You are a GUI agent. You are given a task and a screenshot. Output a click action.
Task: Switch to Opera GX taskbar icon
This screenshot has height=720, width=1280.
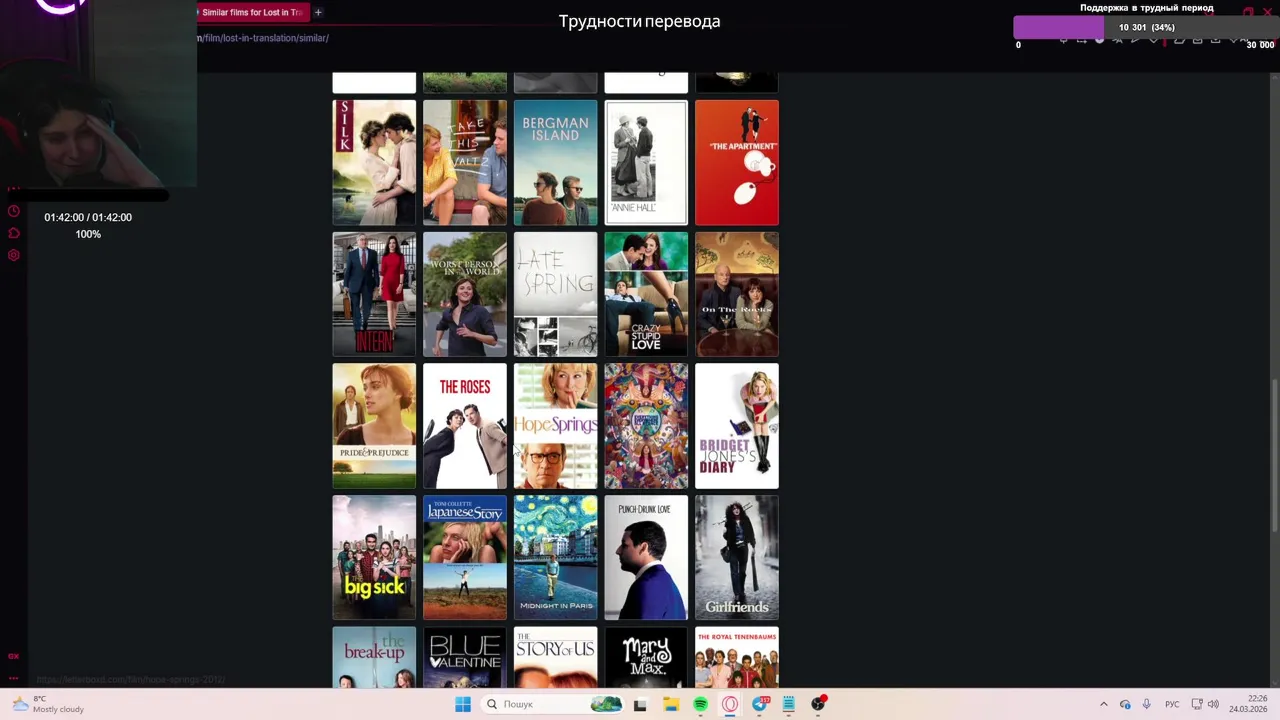730,704
